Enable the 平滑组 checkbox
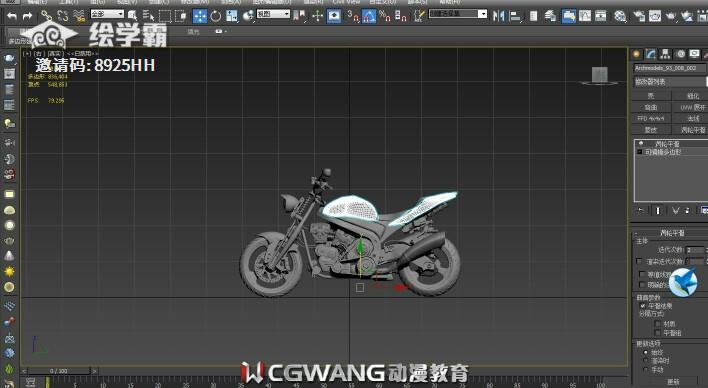Image resolution: width=708 pixels, height=388 pixels. (x=658, y=333)
